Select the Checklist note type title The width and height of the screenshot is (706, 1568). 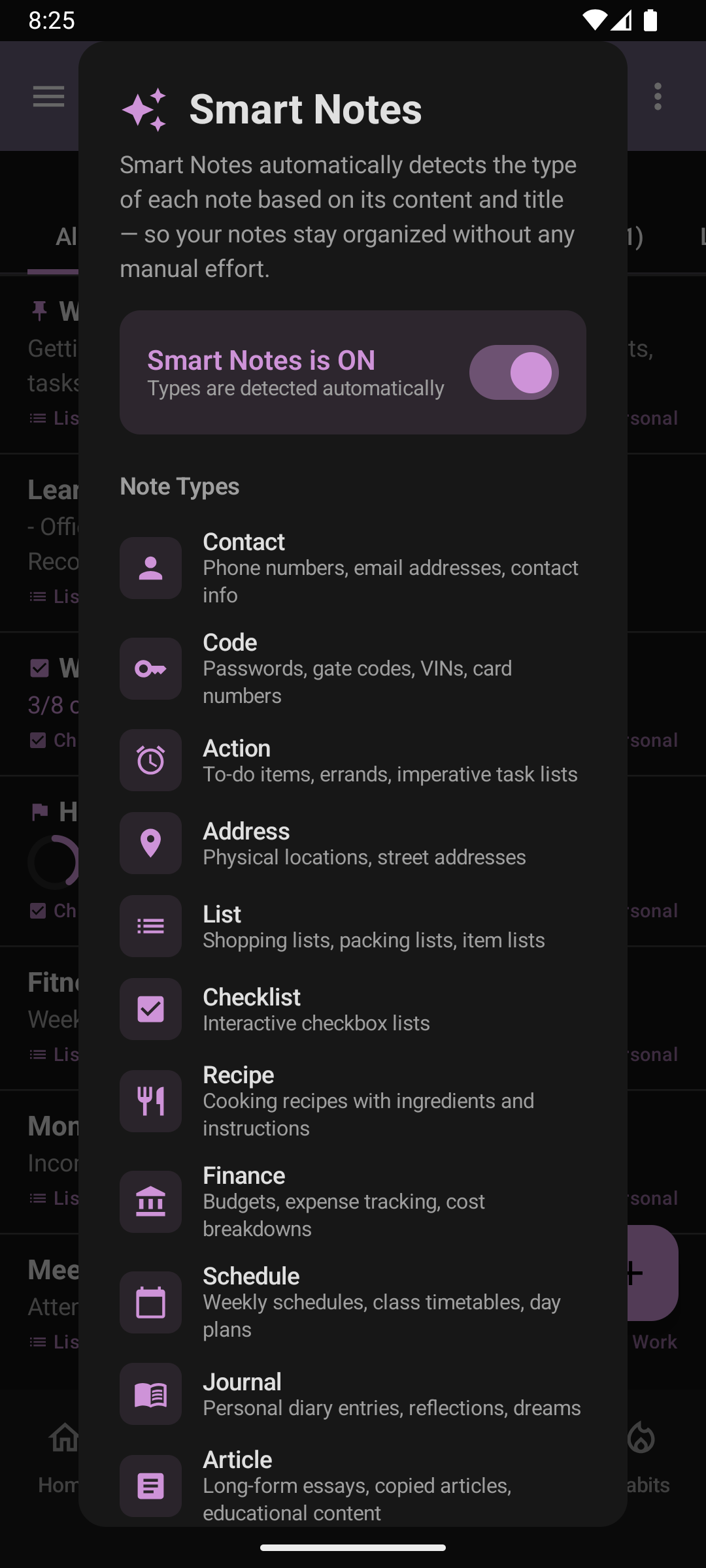[x=252, y=997]
